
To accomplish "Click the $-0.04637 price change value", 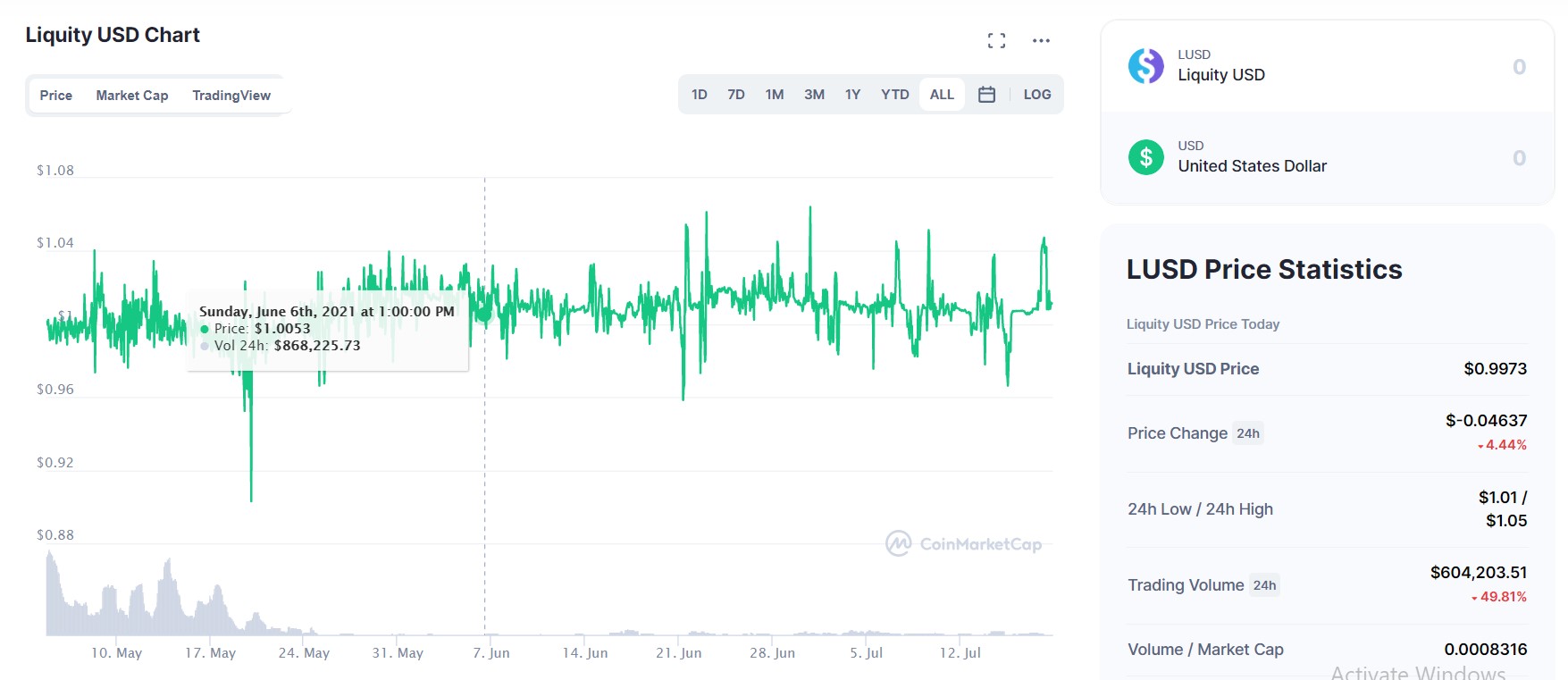I will (x=1487, y=421).
